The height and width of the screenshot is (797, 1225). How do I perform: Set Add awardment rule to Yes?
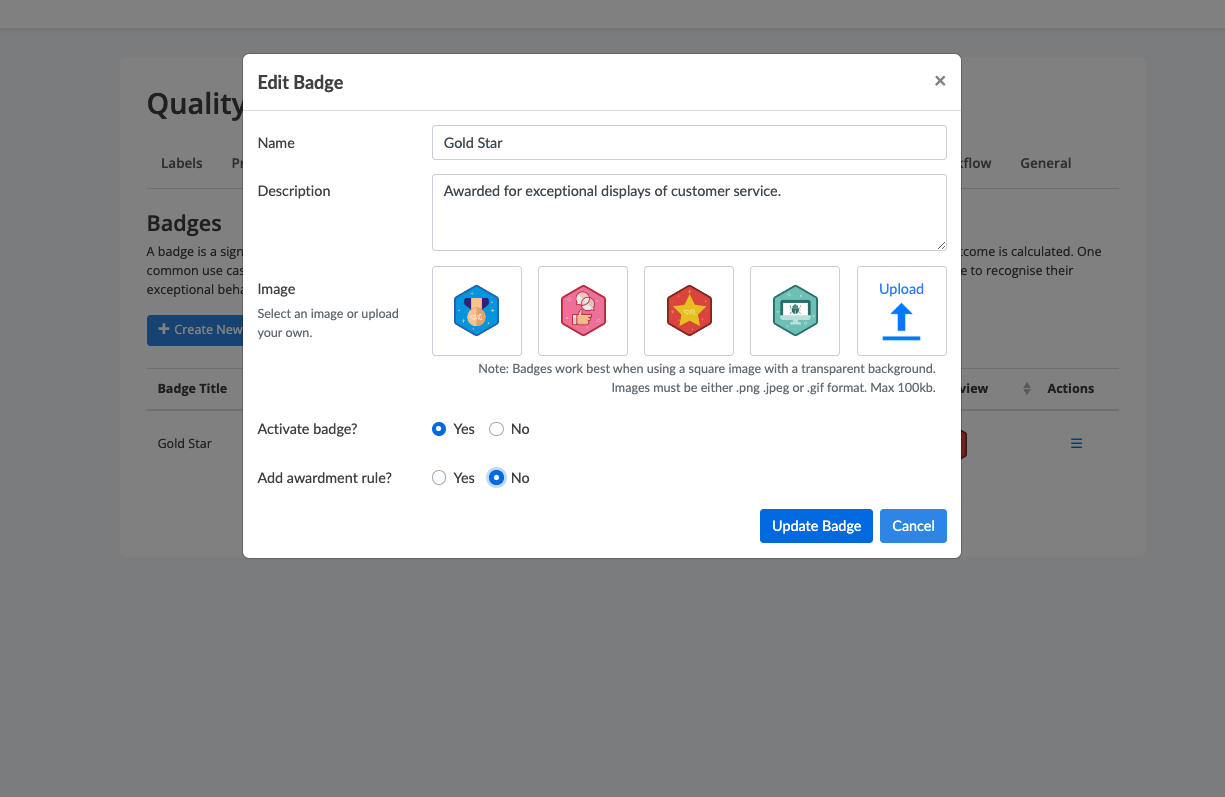[x=439, y=478]
